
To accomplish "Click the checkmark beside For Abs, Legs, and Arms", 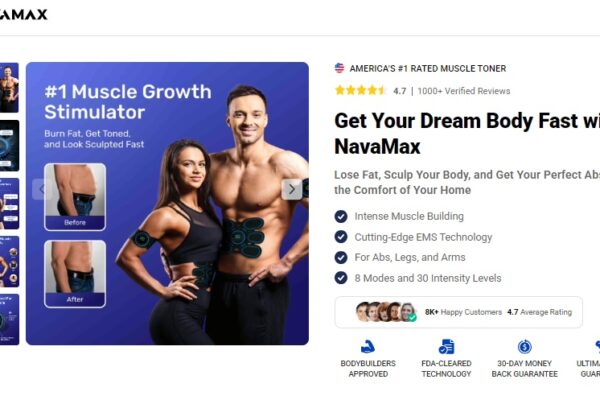I will coord(341,257).
